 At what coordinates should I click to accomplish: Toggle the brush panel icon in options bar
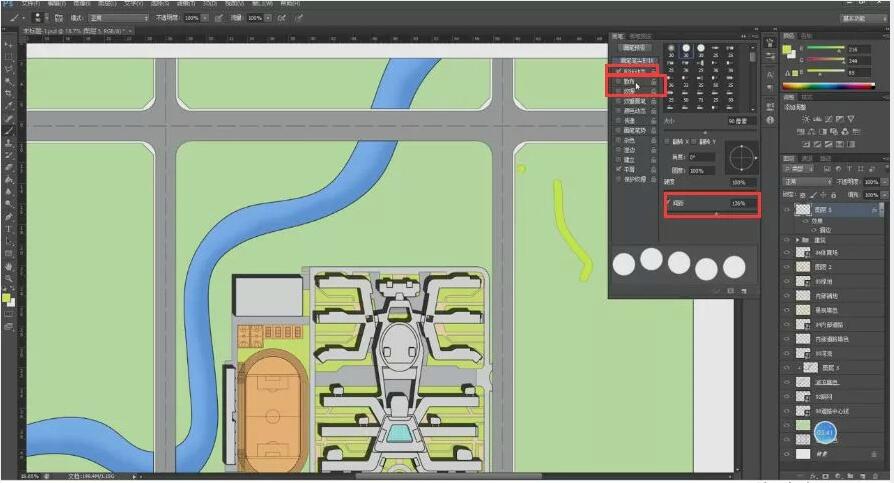pyautogui.click(x=58, y=18)
